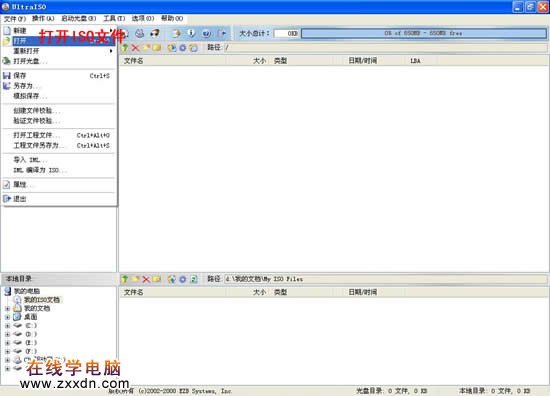550x396 pixels.
Task: Click the green up-folder arrow in ISO toolbar
Action: pos(125,48)
